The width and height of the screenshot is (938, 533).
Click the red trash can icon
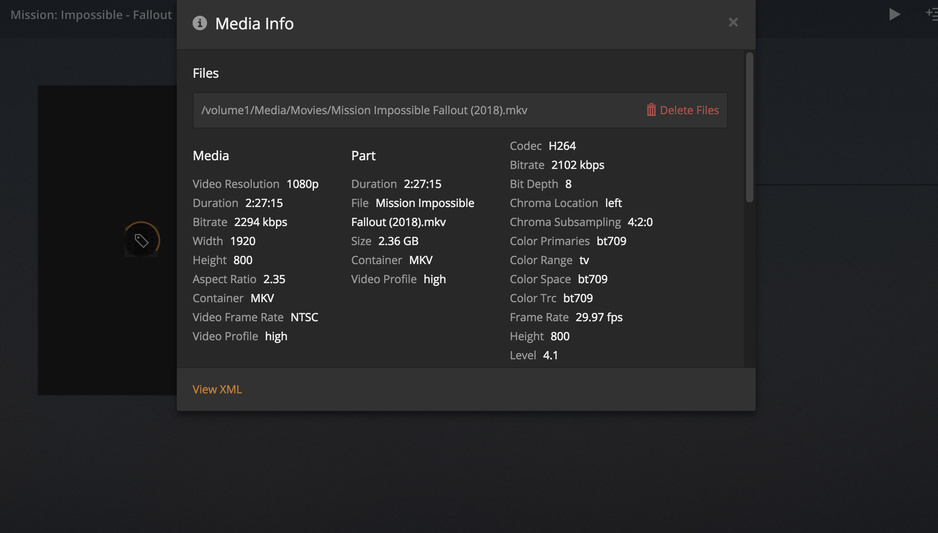pos(651,110)
